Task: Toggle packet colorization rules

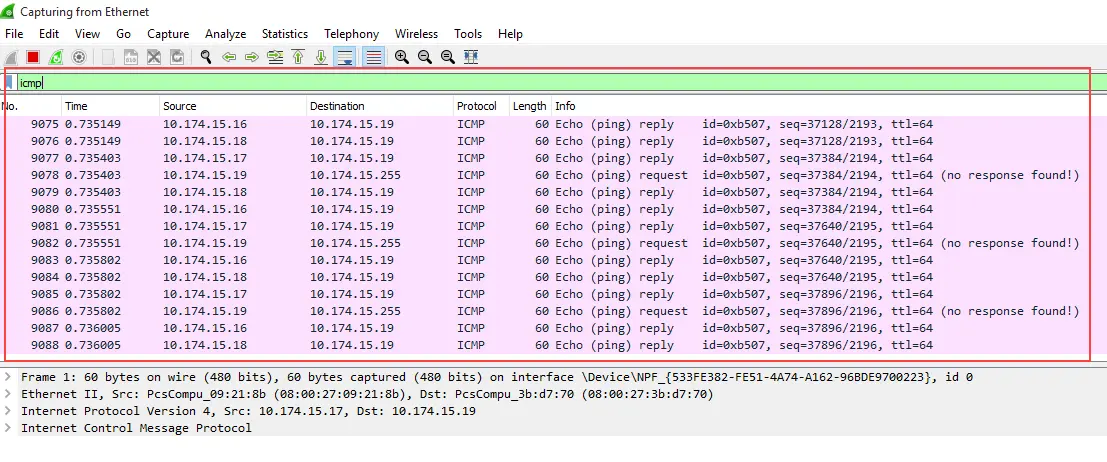Action: (373, 57)
